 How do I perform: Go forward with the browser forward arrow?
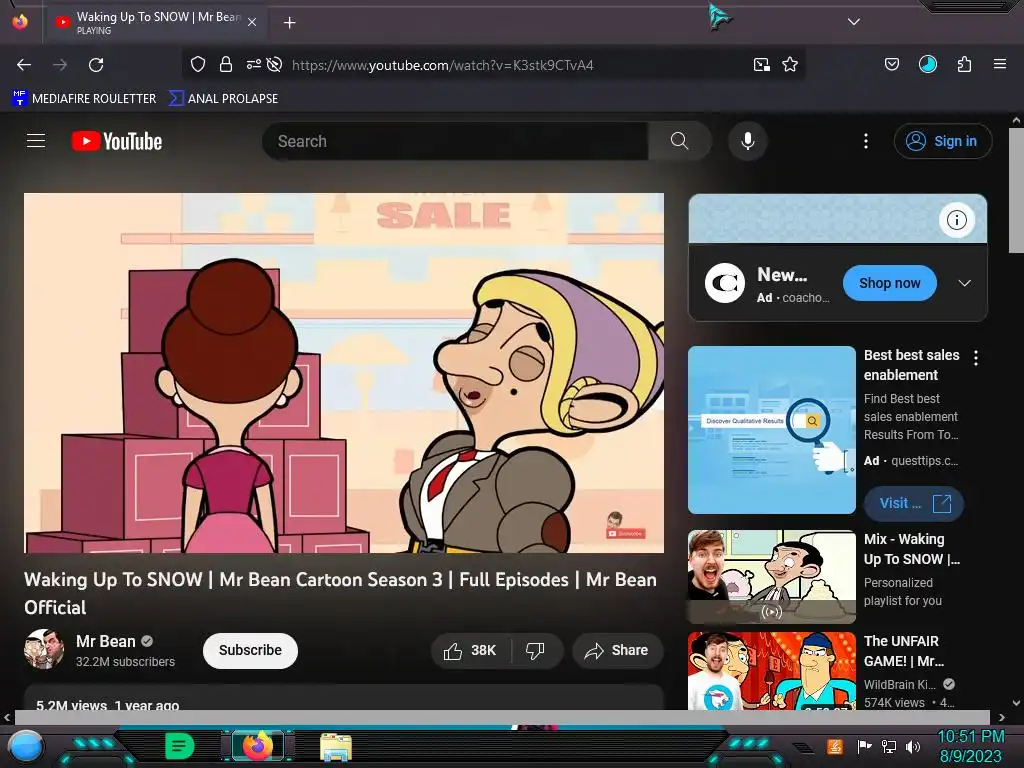(x=60, y=65)
